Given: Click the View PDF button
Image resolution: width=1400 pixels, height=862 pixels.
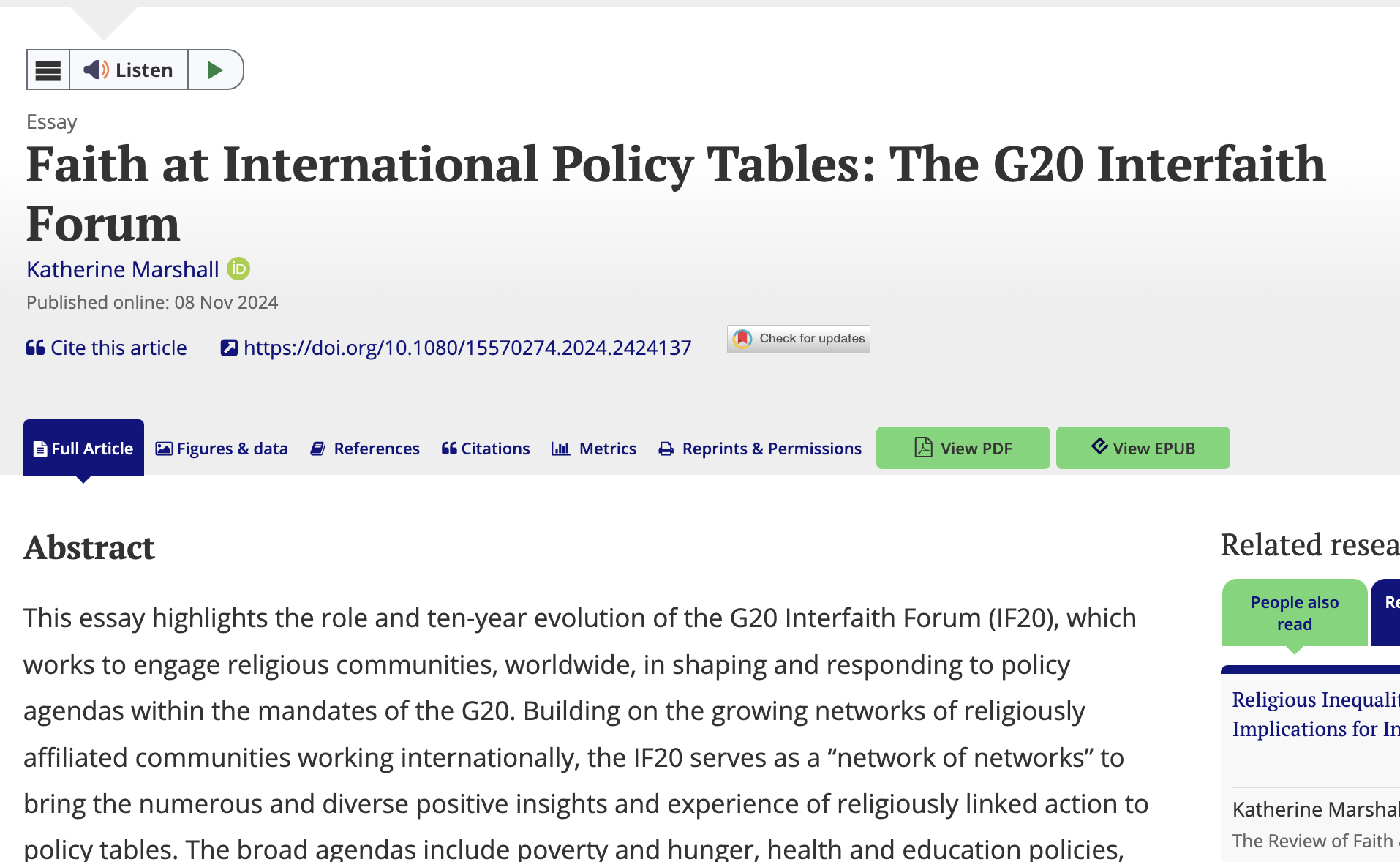Looking at the screenshot, I should click(x=963, y=448).
